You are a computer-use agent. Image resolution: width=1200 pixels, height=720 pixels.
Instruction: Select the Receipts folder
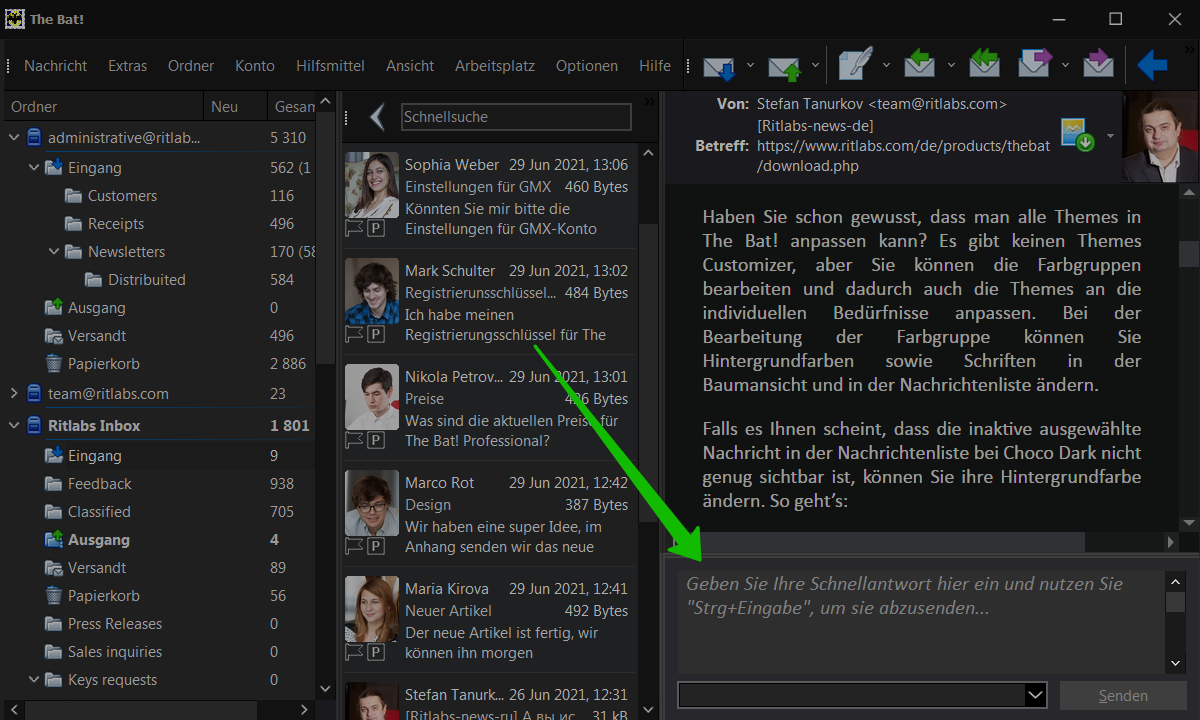(x=116, y=223)
